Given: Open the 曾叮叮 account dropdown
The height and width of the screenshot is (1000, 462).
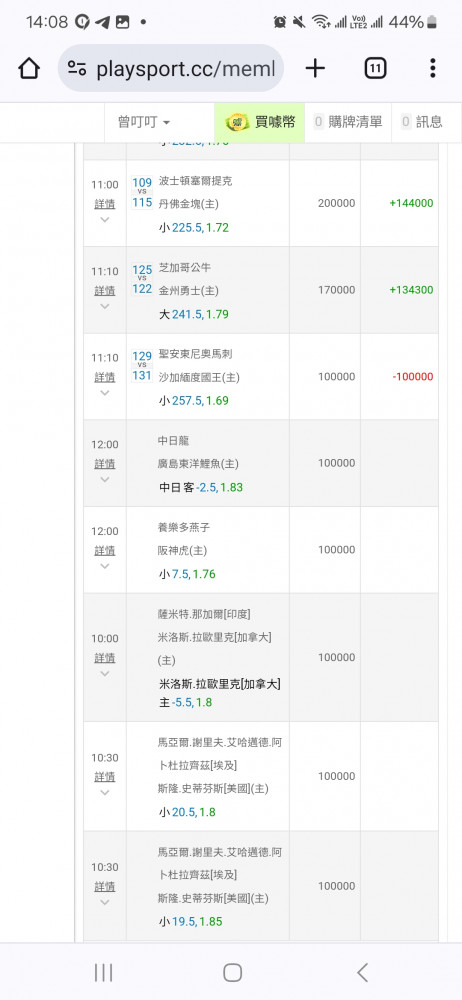Looking at the screenshot, I should coord(144,122).
